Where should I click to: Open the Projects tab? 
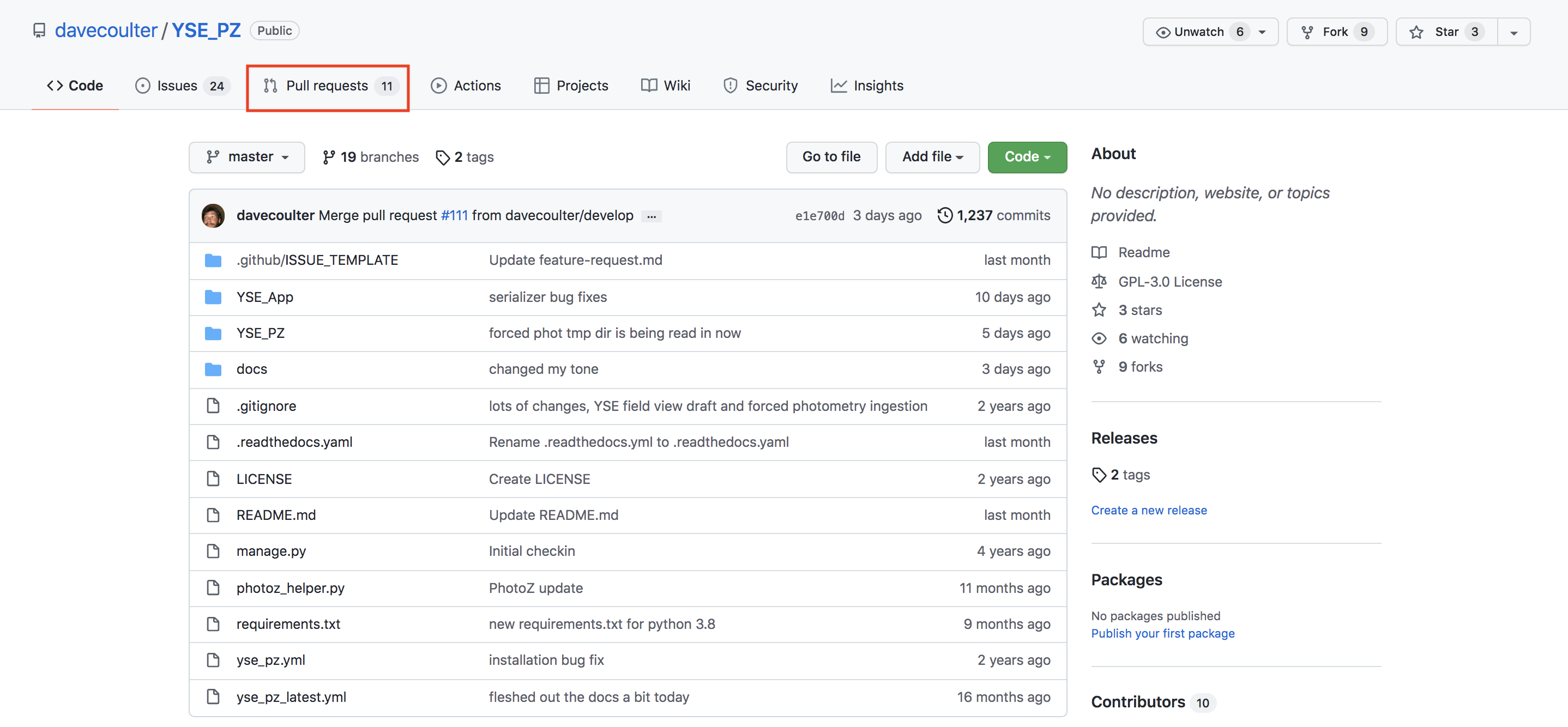coord(571,86)
